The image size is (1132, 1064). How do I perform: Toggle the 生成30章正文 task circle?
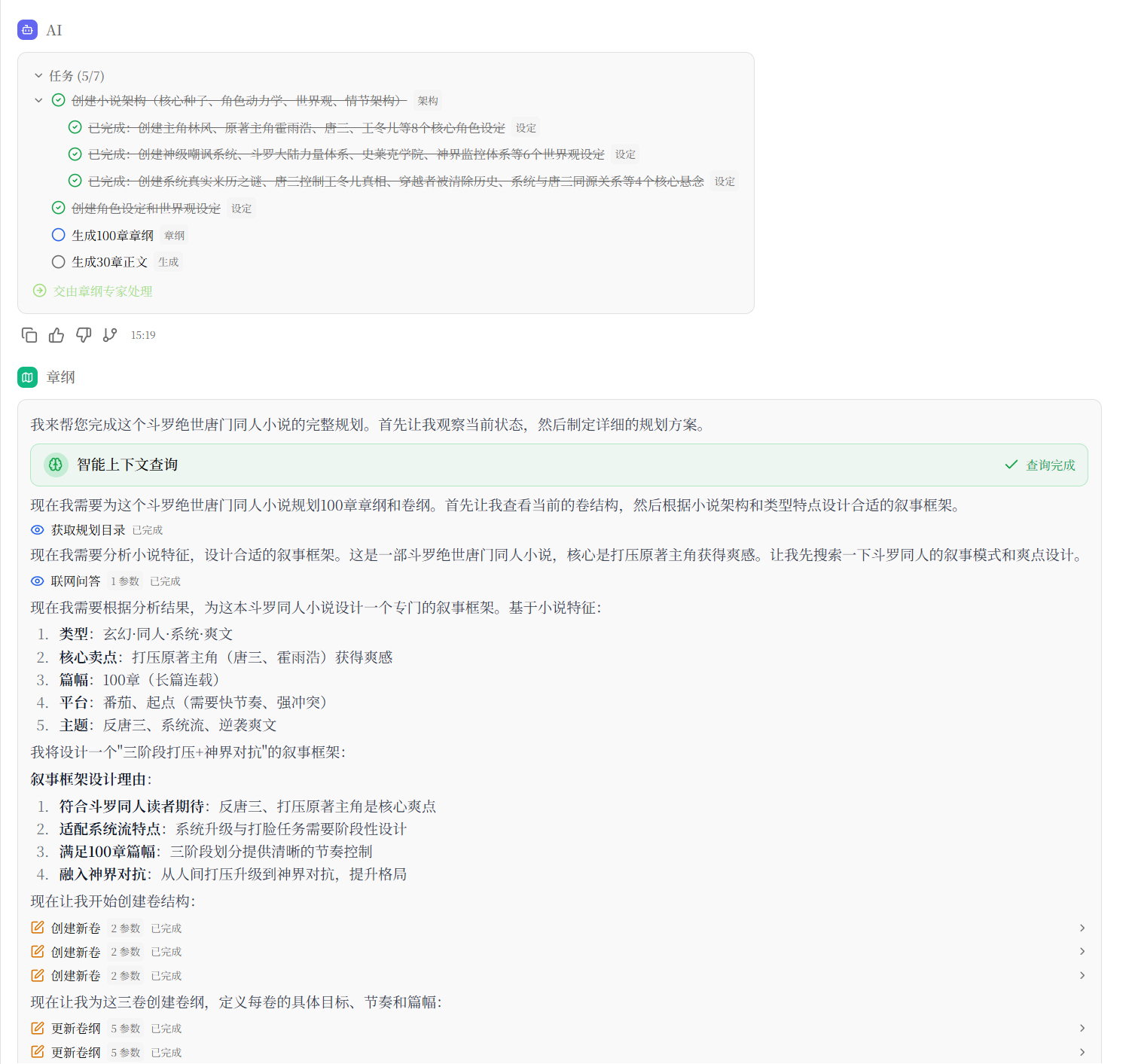pyautogui.click(x=58, y=262)
